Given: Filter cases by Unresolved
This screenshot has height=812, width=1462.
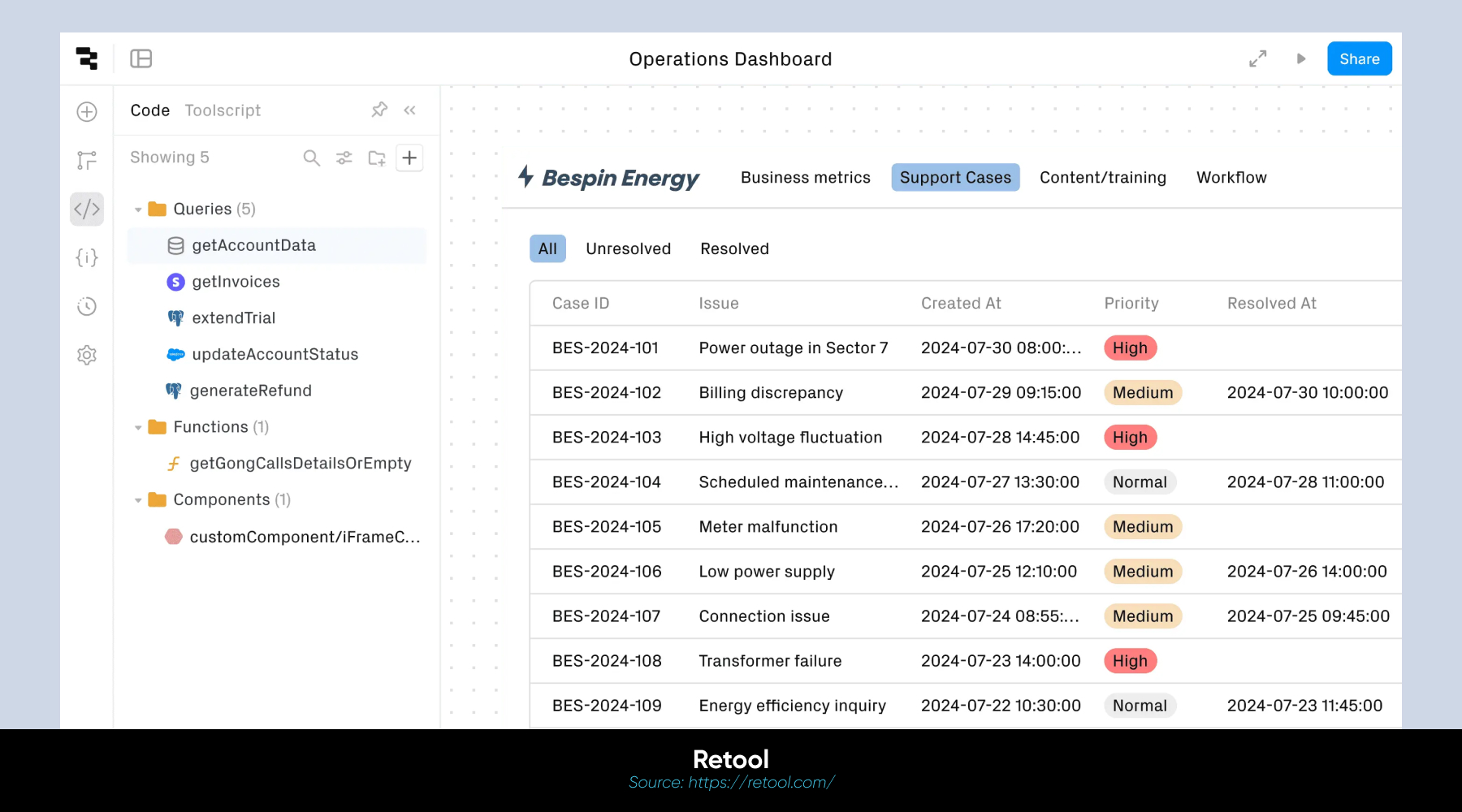Looking at the screenshot, I should (x=628, y=248).
